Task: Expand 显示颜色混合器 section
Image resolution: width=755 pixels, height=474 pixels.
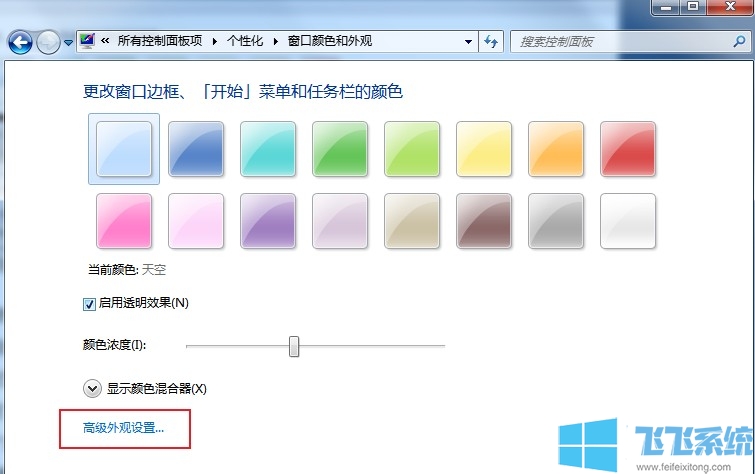Action: pyautogui.click(x=92, y=388)
